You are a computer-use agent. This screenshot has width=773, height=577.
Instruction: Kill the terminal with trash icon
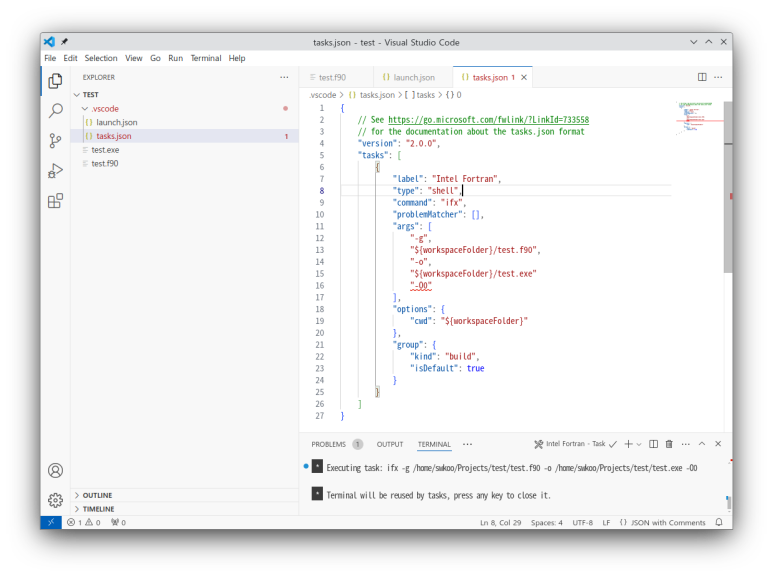coord(669,444)
